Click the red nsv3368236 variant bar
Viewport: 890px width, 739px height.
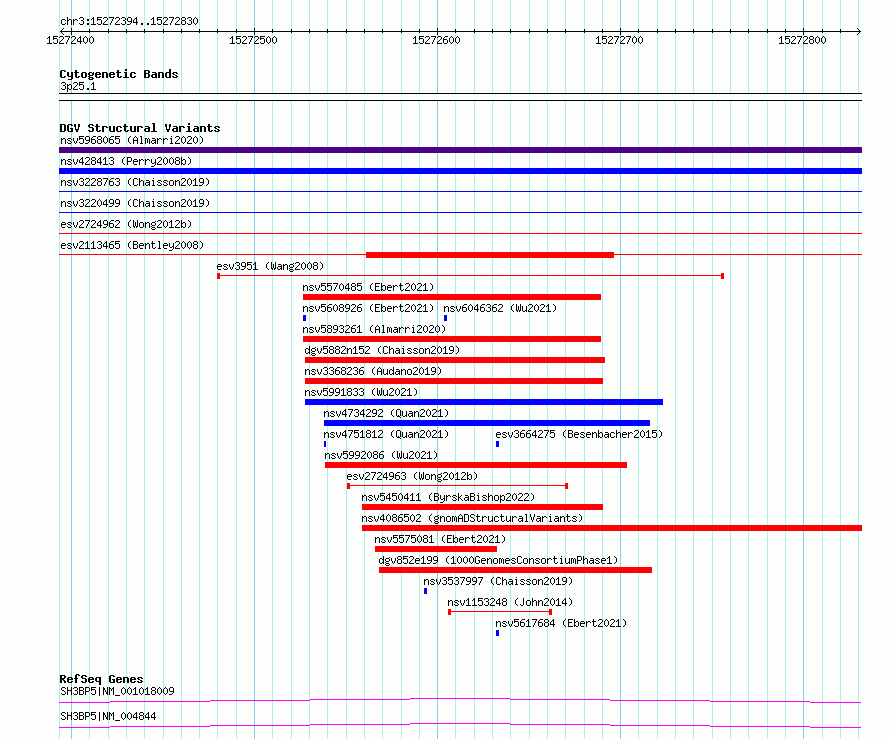pyautogui.click(x=454, y=381)
